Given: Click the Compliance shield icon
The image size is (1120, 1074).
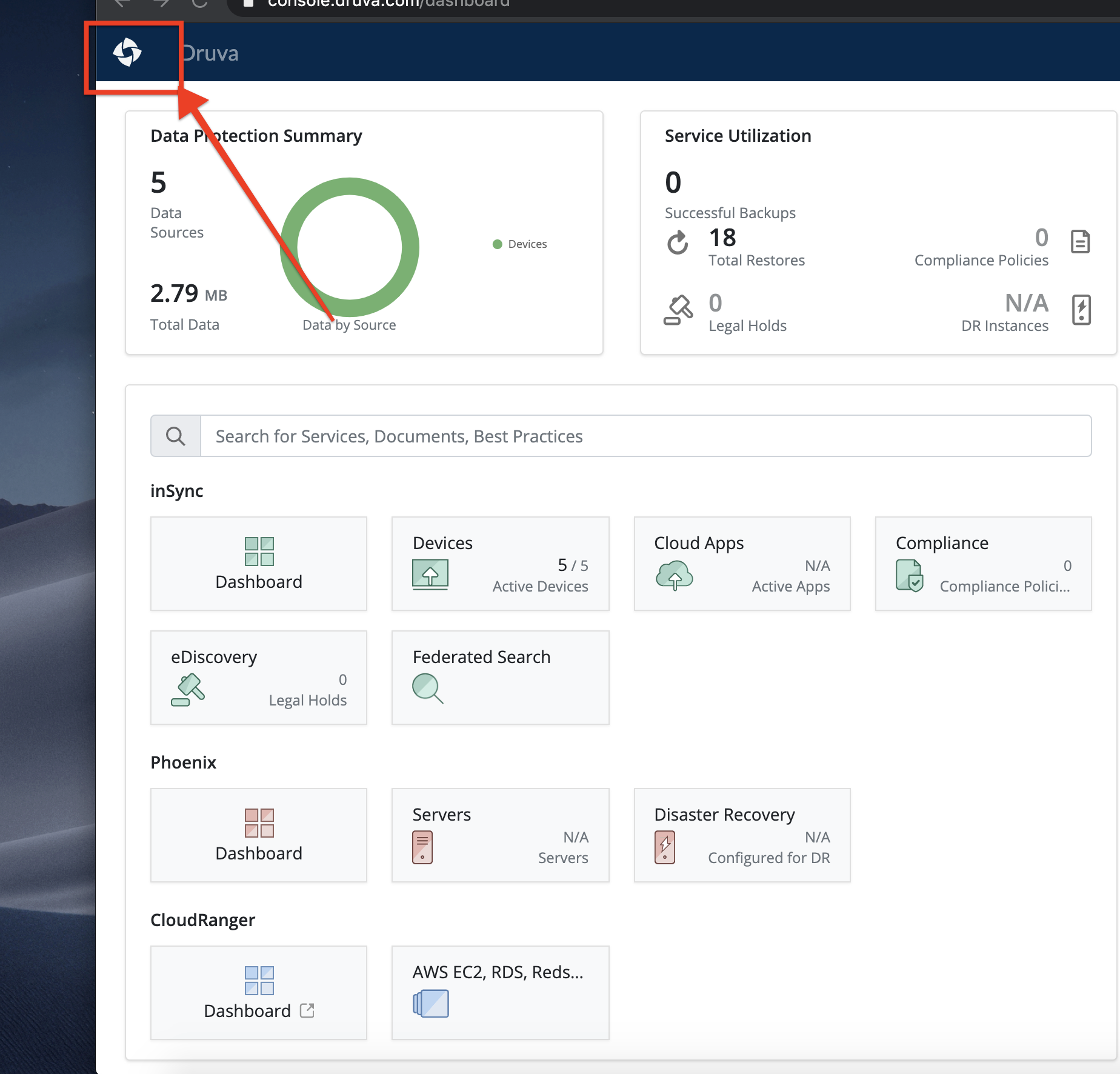Looking at the screenshot, I should [909, 576].
